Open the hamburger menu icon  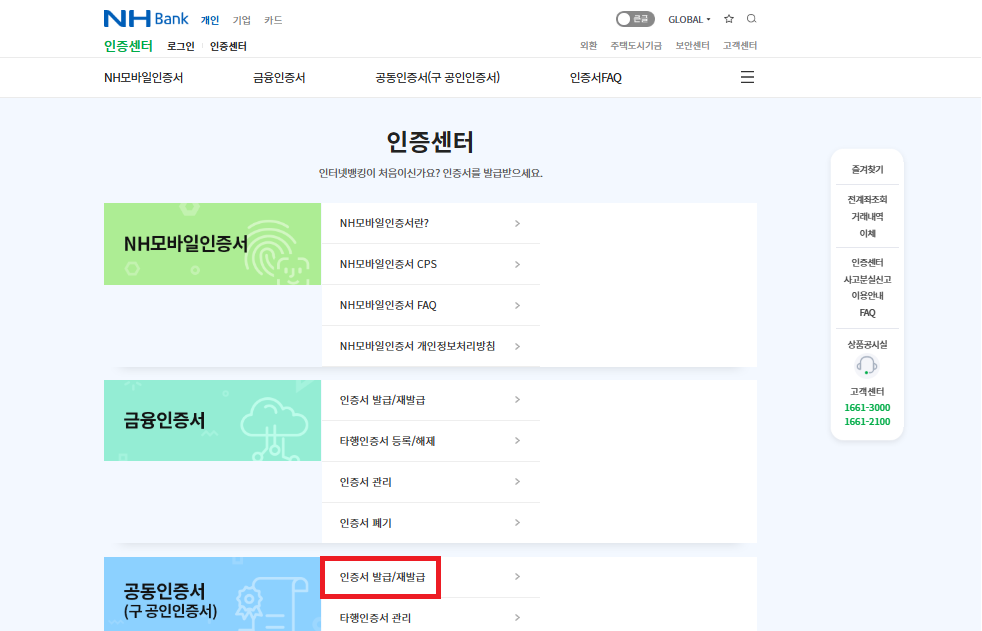[x=747, y=76]
